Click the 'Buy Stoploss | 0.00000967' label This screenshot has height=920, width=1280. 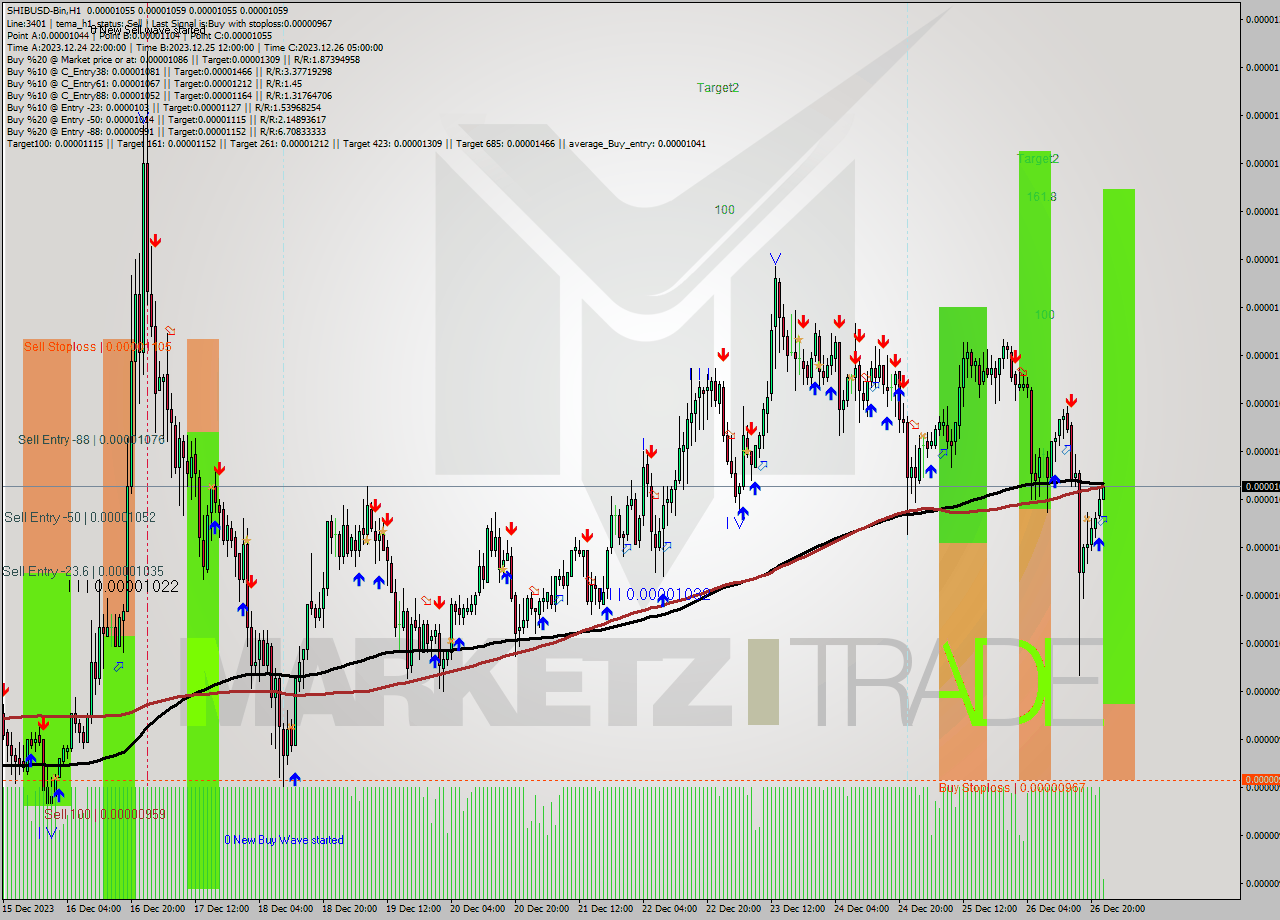pos(1012,788)
